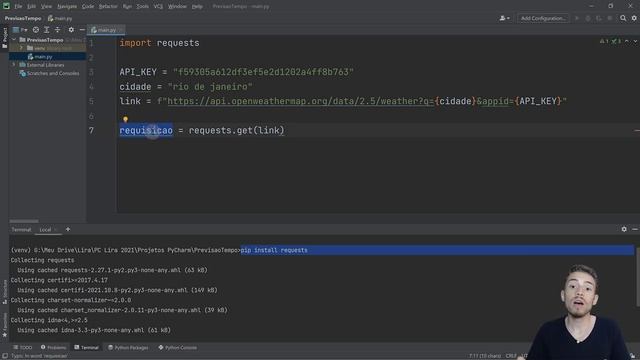Image resolution: width=640 pixels, height=360 pixels.
Task: Click the selected pip install requests command
Action: point(274,250)
